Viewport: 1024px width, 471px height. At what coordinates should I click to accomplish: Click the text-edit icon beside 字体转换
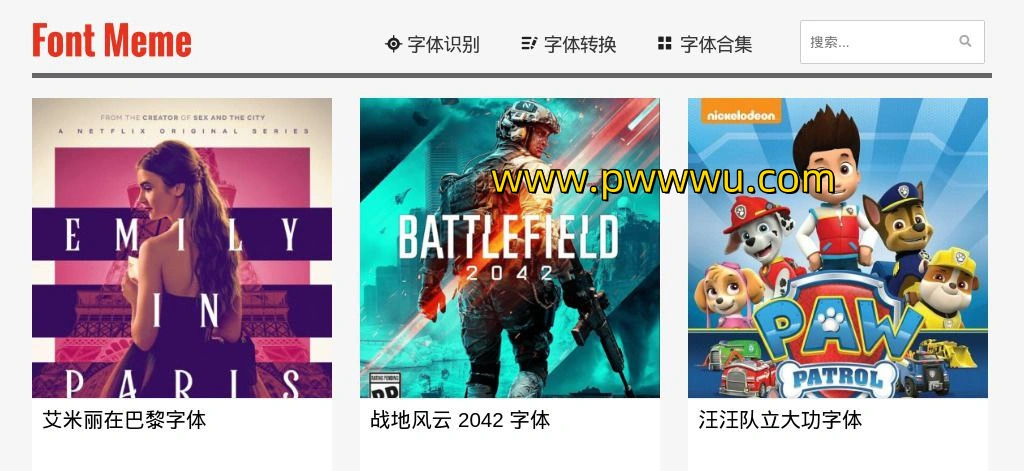pos(529,44)
